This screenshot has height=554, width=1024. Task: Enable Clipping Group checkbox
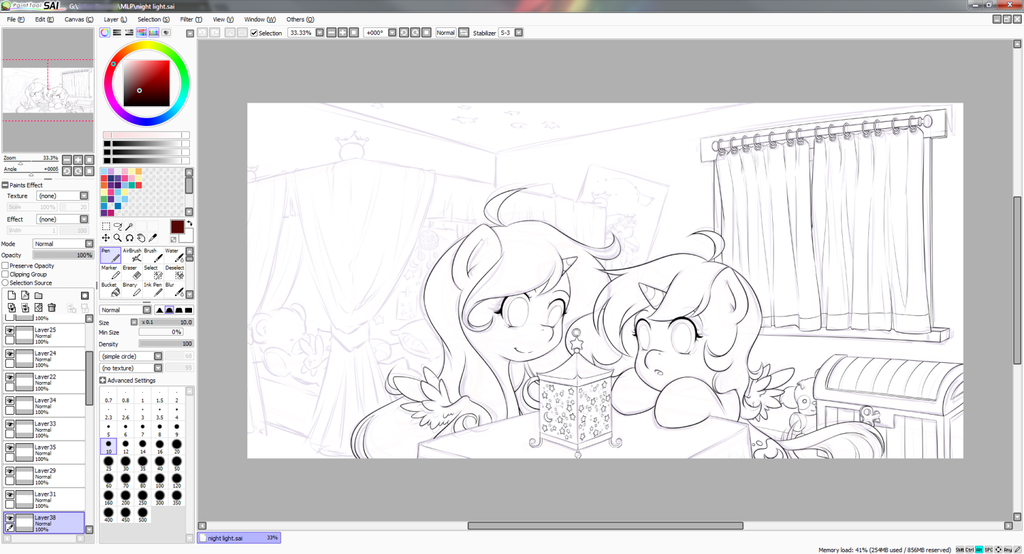pyautogui.click(x=5, y=274)
